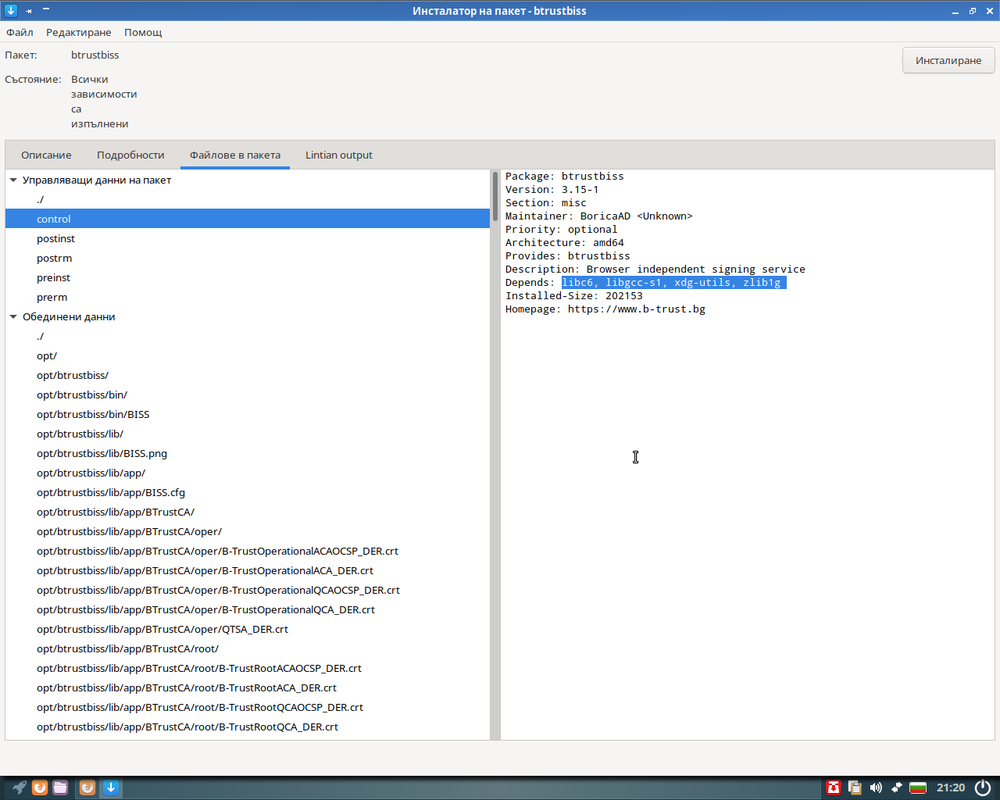Open the Файл menu
Viewport: 1000px width, 800px height.
[20, 32]
